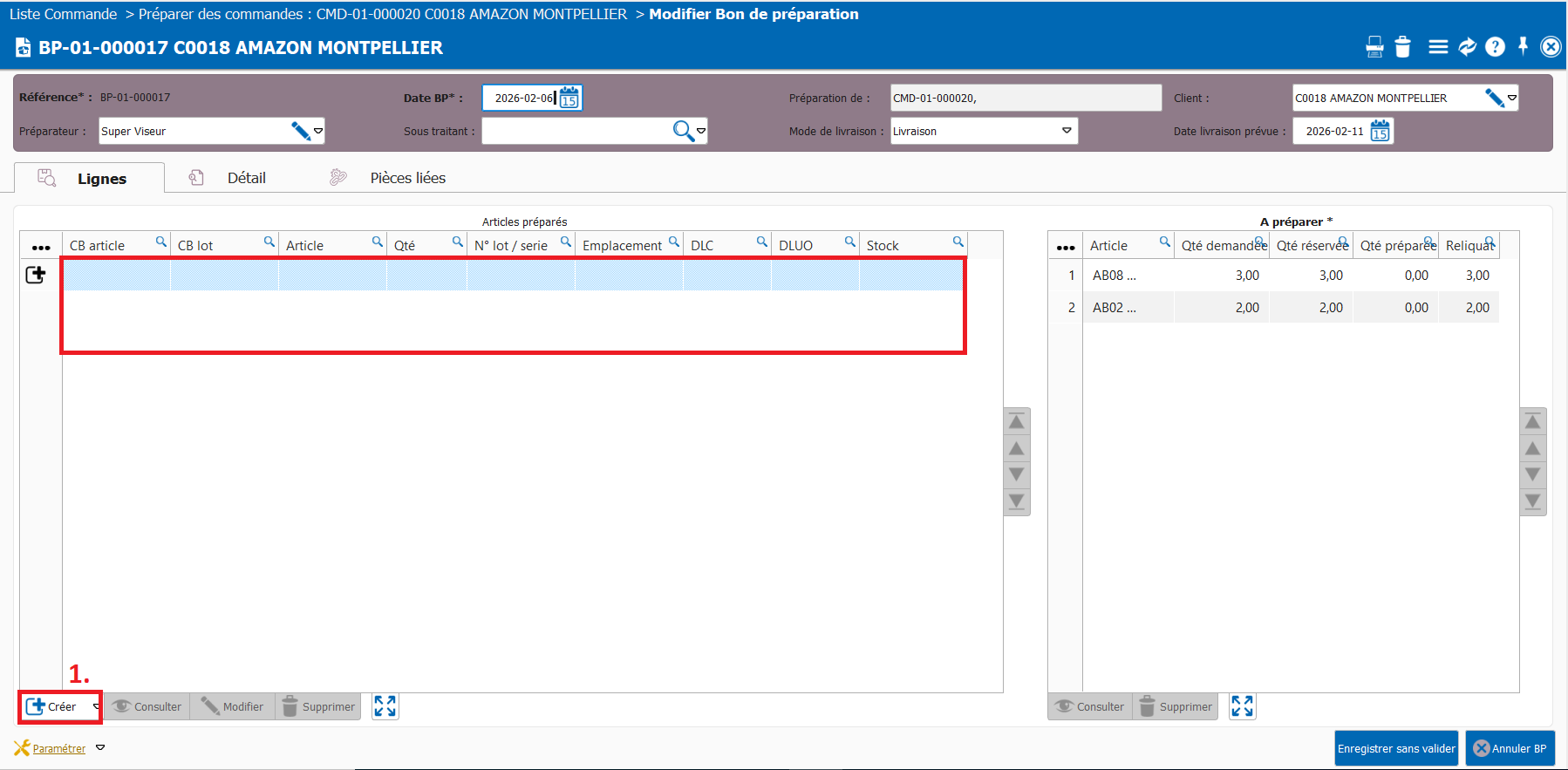Open the Créer button dropdown arrow

coord(96,706)
